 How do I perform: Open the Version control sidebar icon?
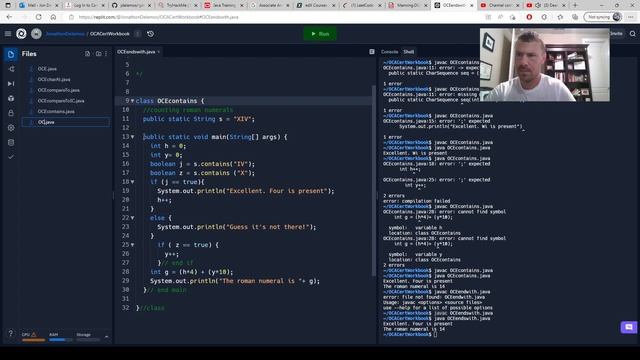pyautogui.click(x=11, y=69)
